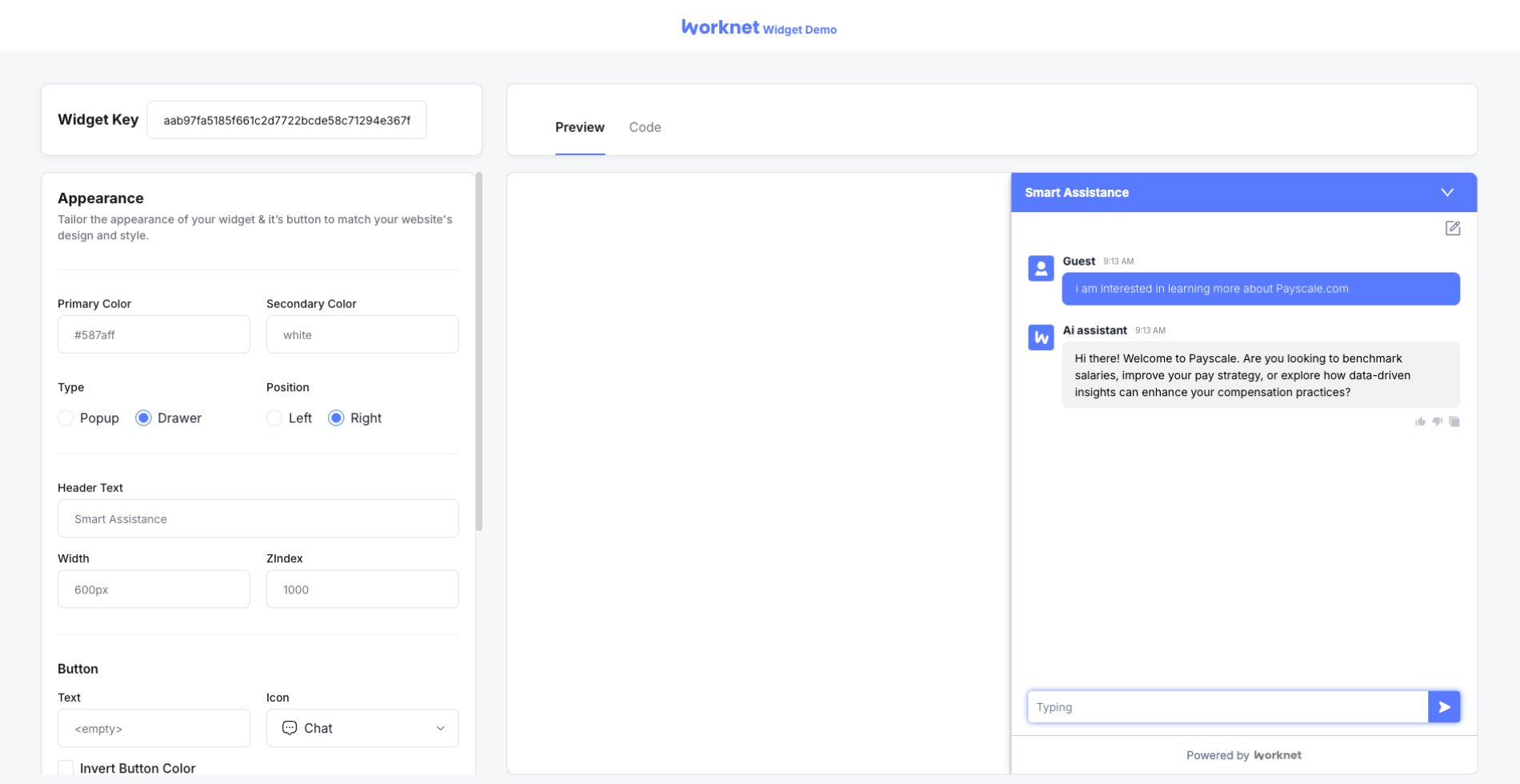Click the thumbs up feedback icon
The height and width of the screenshot is (784, 1520).
(1420, 422)
